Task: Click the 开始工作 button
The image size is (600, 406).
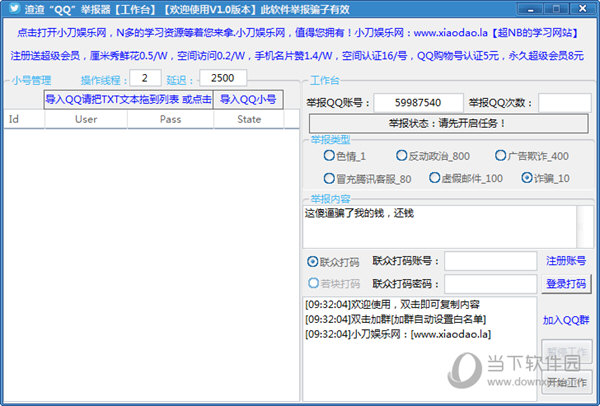Action: coord(567,382)
